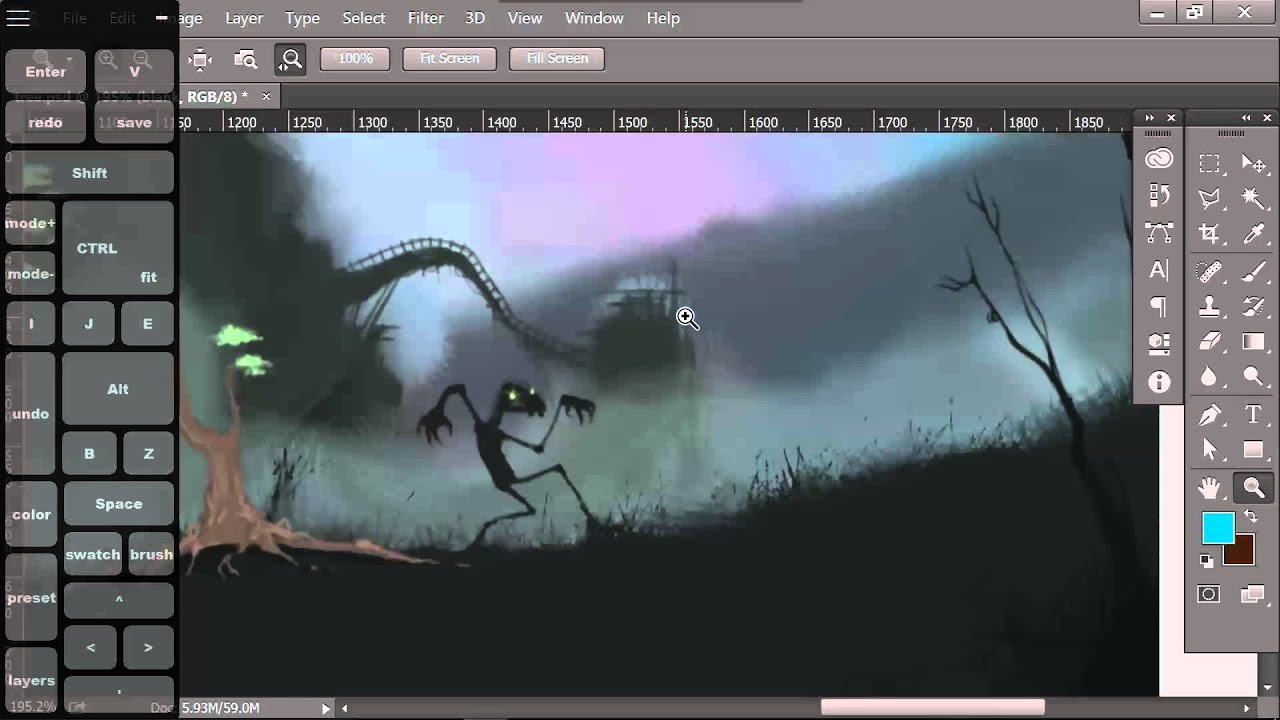
Task: Open the 3D menu
Action: [x=475, y=18]
